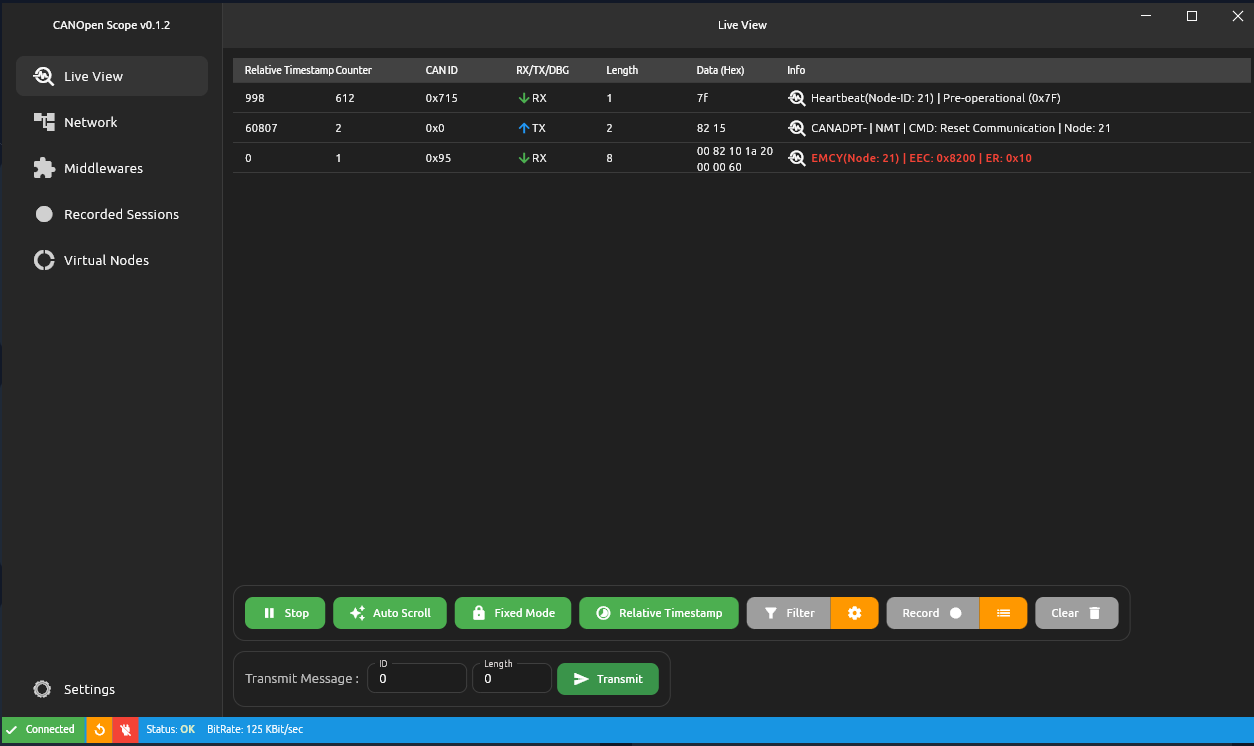
Task: Enable the Filter for live messages
Action: tap(788, 612)
